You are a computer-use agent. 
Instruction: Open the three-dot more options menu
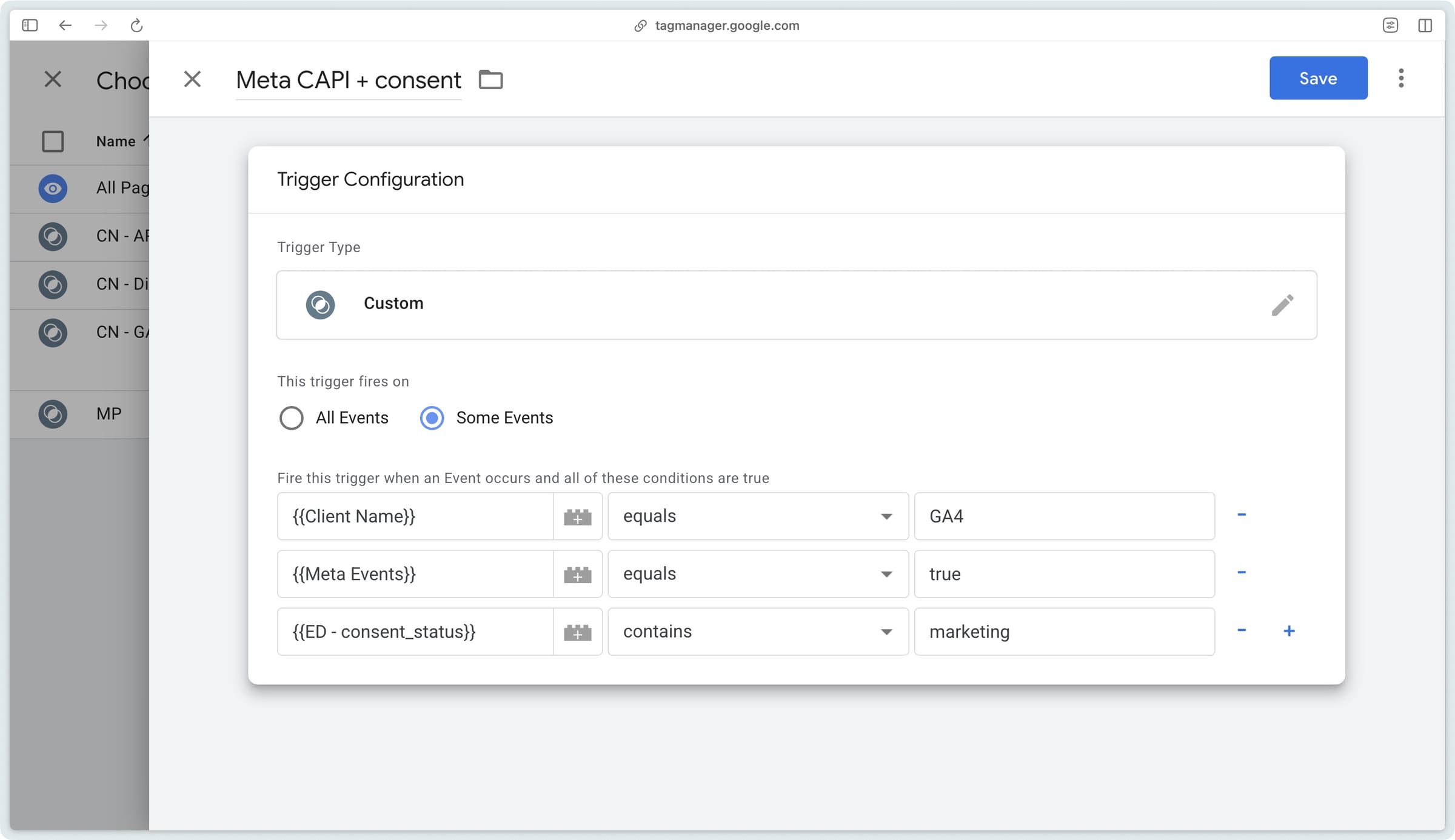[1401, 78]
